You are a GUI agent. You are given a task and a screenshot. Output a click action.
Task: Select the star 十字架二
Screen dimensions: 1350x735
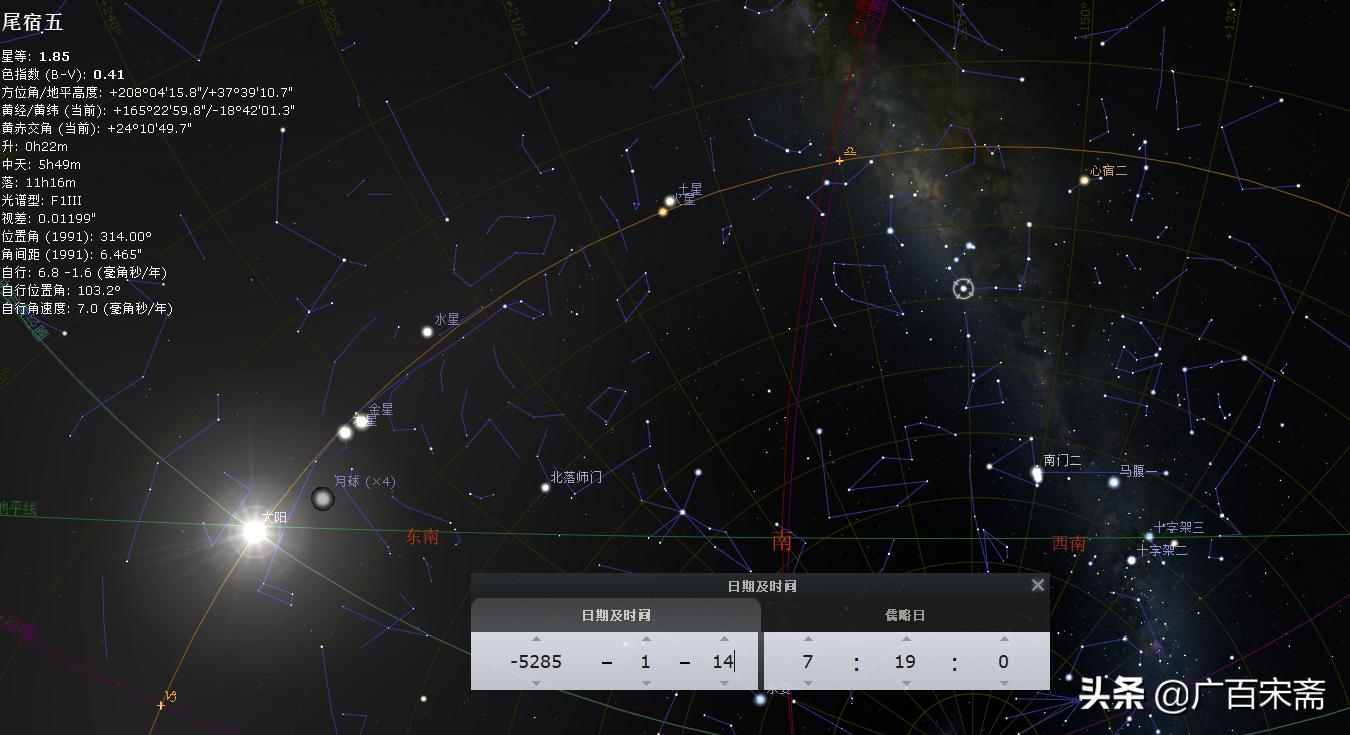click(x=1132, y=560)
